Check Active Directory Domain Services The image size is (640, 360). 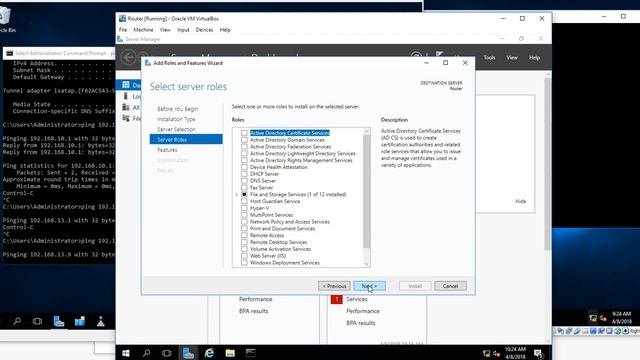pos(244,140)
